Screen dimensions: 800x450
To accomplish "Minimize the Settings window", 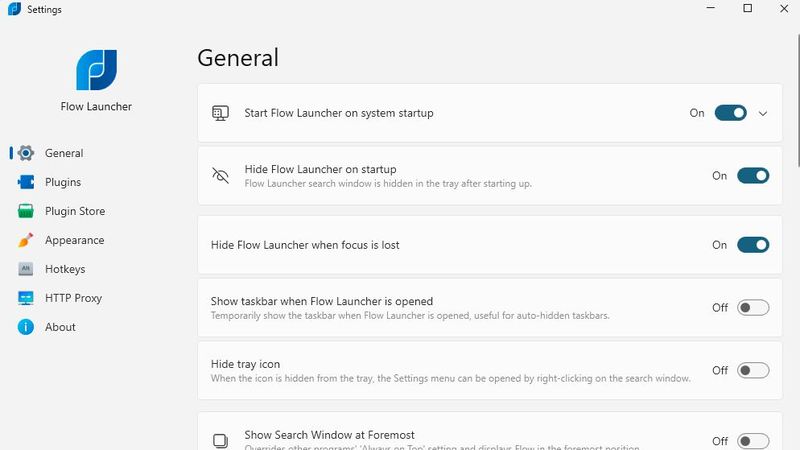I will pyautogui.click(x=711, y=8).
